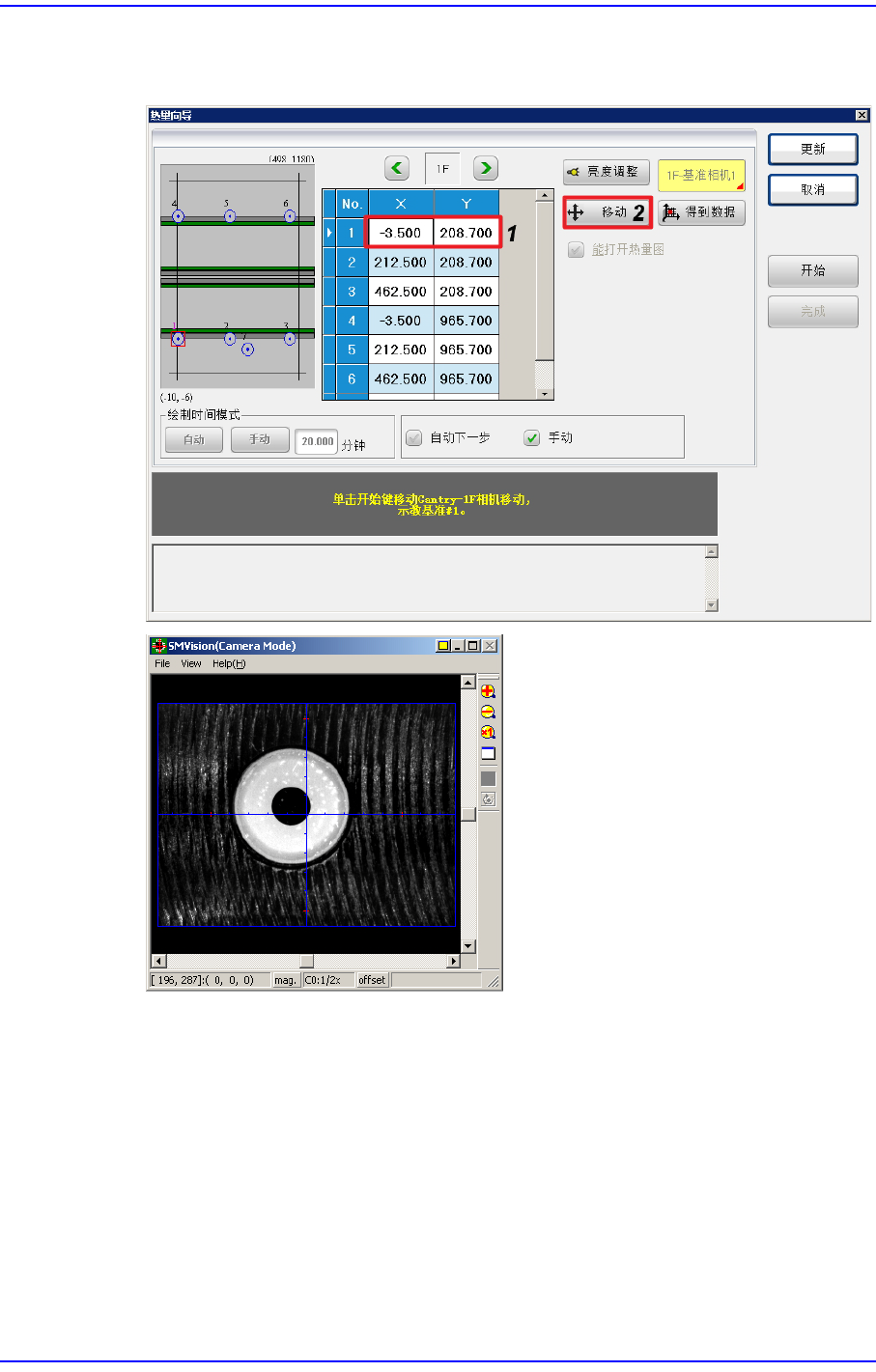Toggle the 能打开热量图 checkbox
Screen dimensions: 876x1372
pyautogui.click(x=576, y=250)
